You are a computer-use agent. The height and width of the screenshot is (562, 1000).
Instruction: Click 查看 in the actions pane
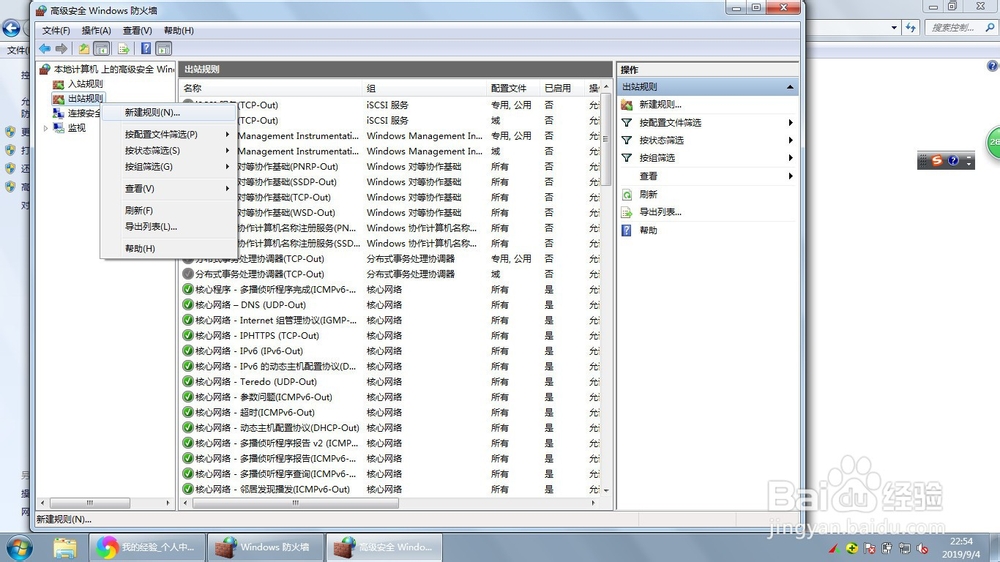click(648, 176)
